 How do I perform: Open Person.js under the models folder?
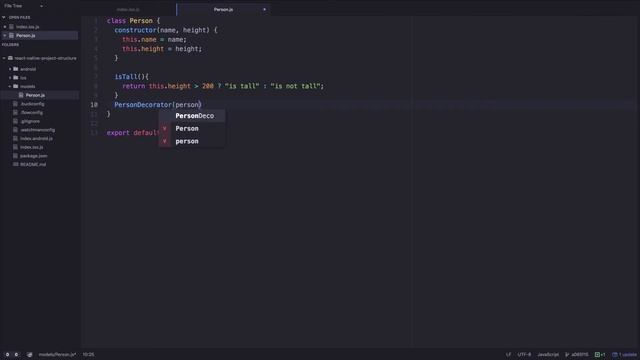point(35,95)
